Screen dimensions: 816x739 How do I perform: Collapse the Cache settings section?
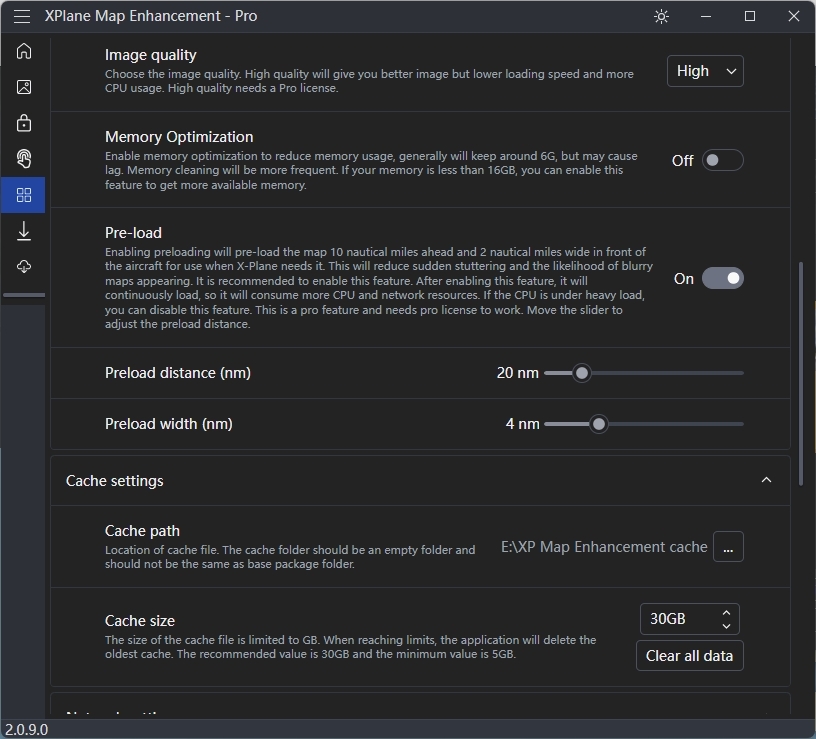click(766, 480)
